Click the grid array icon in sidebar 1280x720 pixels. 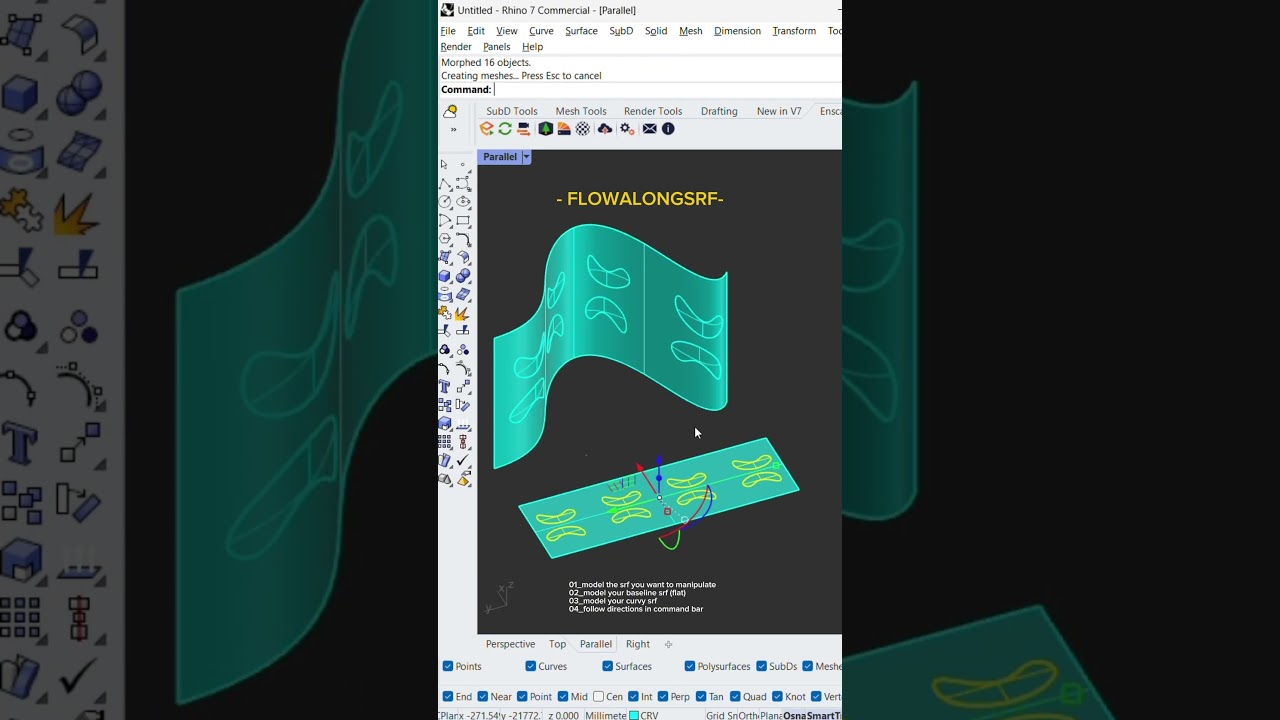point(445,442)
